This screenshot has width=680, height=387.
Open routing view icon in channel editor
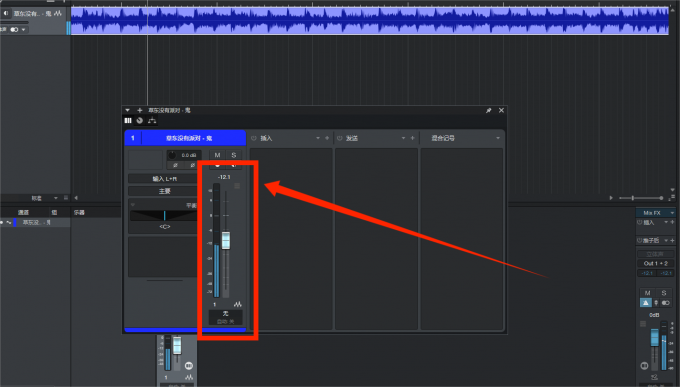pos(152,121)
